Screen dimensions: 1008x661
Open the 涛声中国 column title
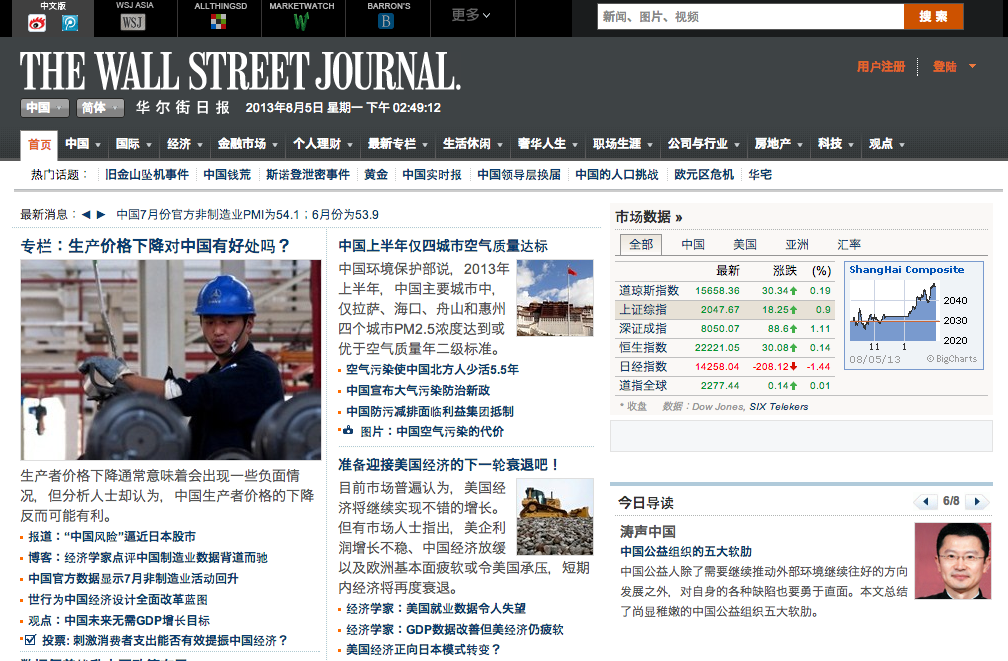pyautogui.click(x=647, y=531)
